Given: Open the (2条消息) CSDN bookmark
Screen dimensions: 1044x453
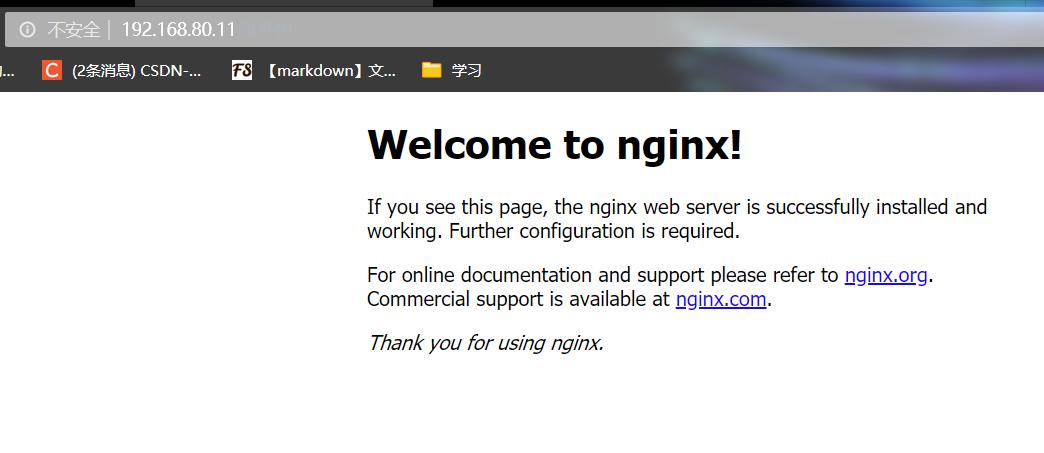Looking at the screenshot, I should [136, 71].
